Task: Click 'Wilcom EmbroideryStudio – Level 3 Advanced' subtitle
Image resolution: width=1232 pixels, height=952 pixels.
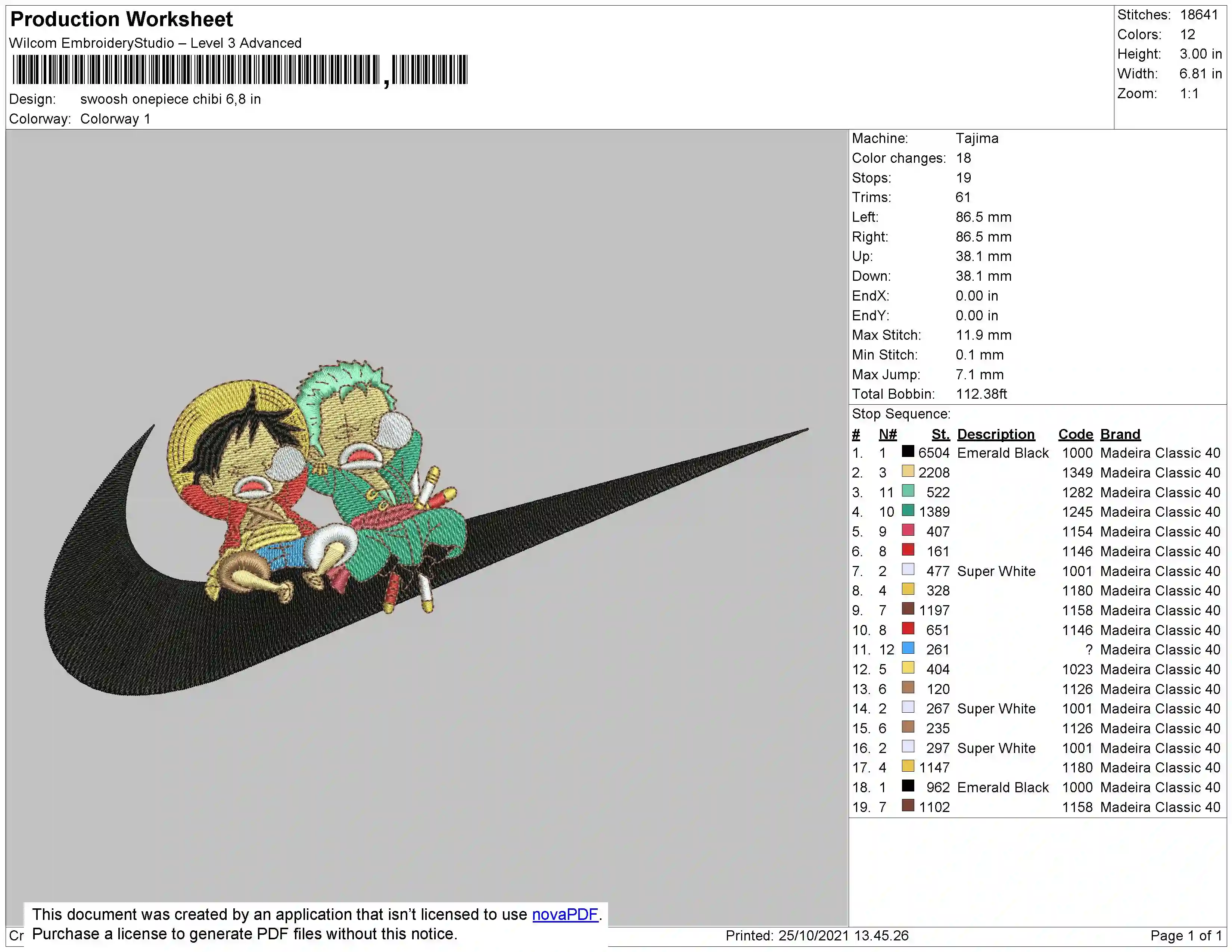Action: tap(155, 43)
